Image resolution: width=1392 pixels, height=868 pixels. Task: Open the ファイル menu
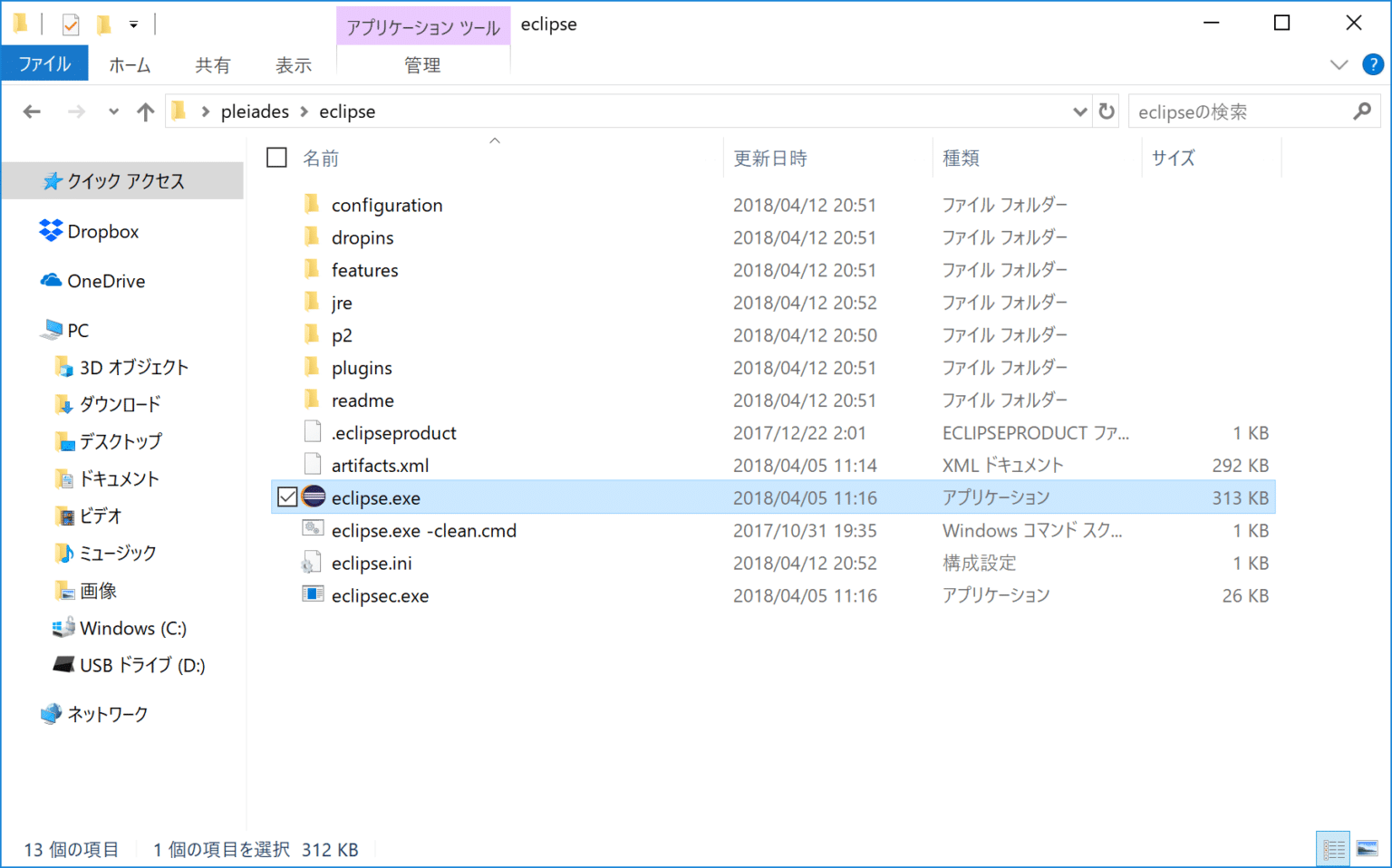pyautogui.click(x=43, y=63)
